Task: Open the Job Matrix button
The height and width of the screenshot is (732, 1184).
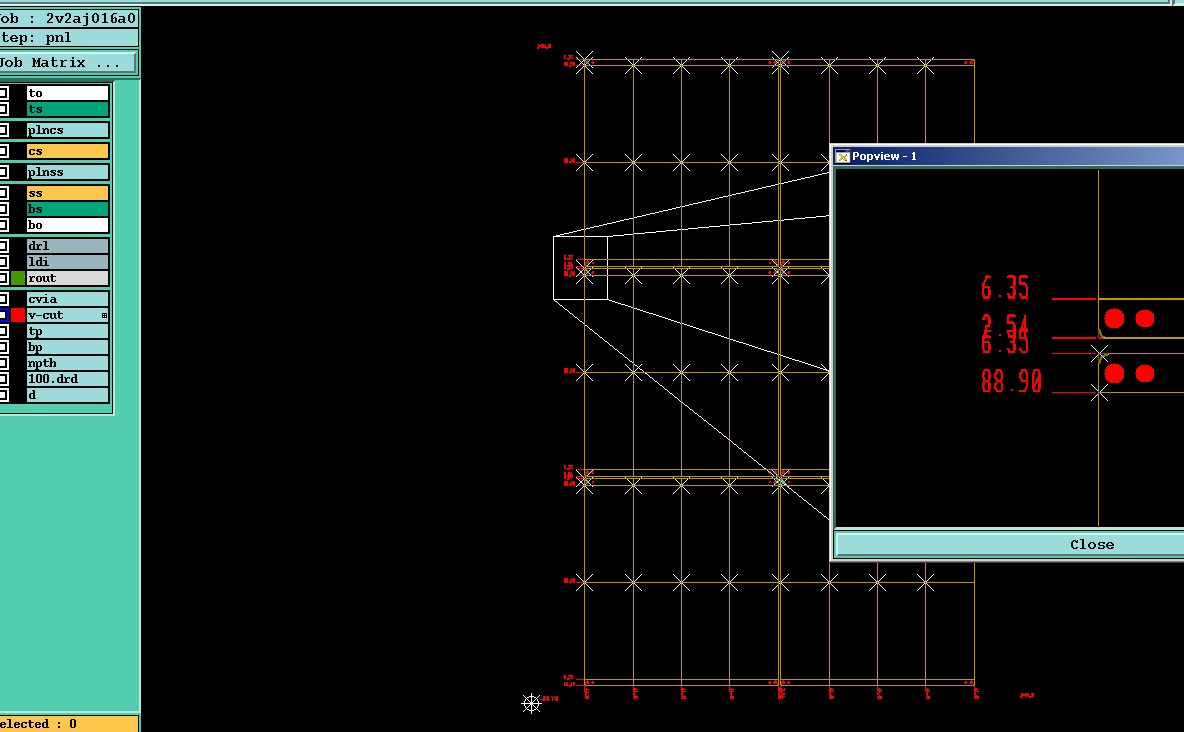Action: 67,63
